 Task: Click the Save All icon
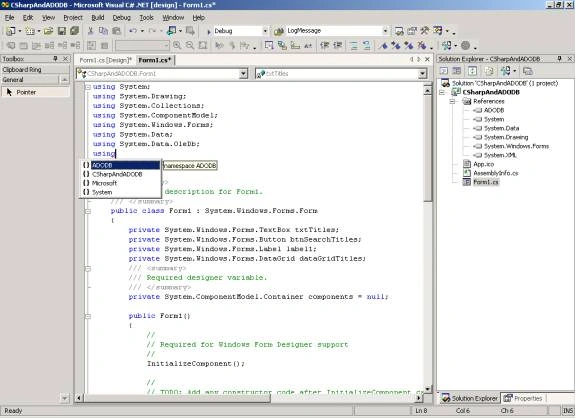pos(75,31)
